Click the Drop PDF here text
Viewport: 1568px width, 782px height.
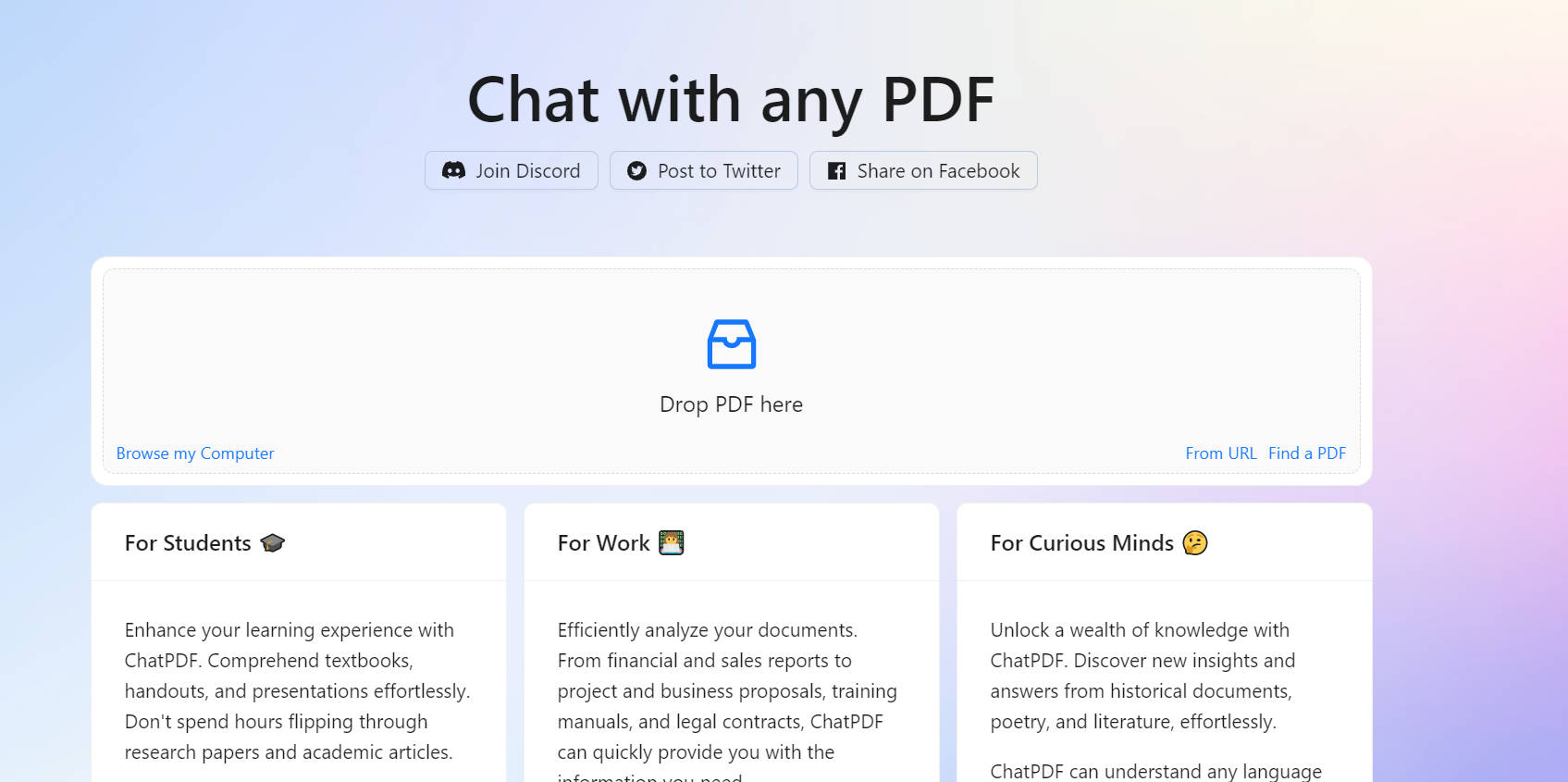coord(731,404)
